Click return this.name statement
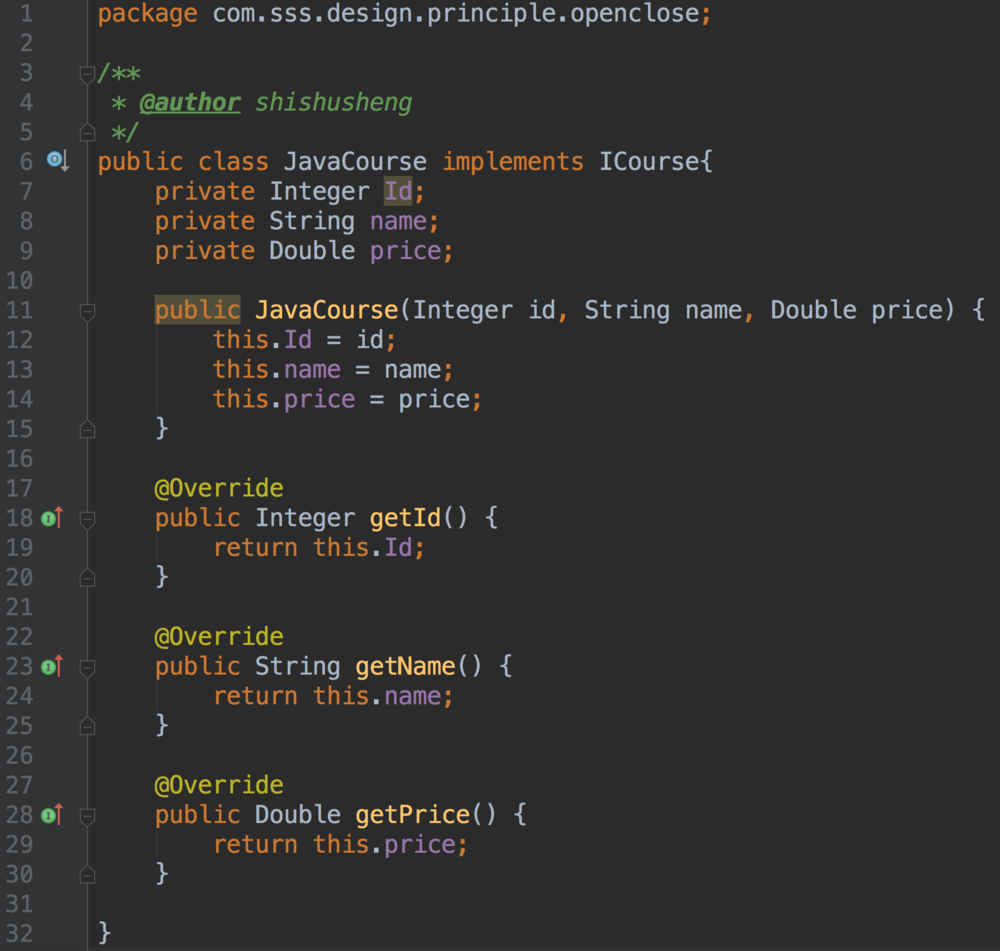Image resolution: width=1000 pixels, height=951 pixels. pyautogui.click(x=333, y=696)
